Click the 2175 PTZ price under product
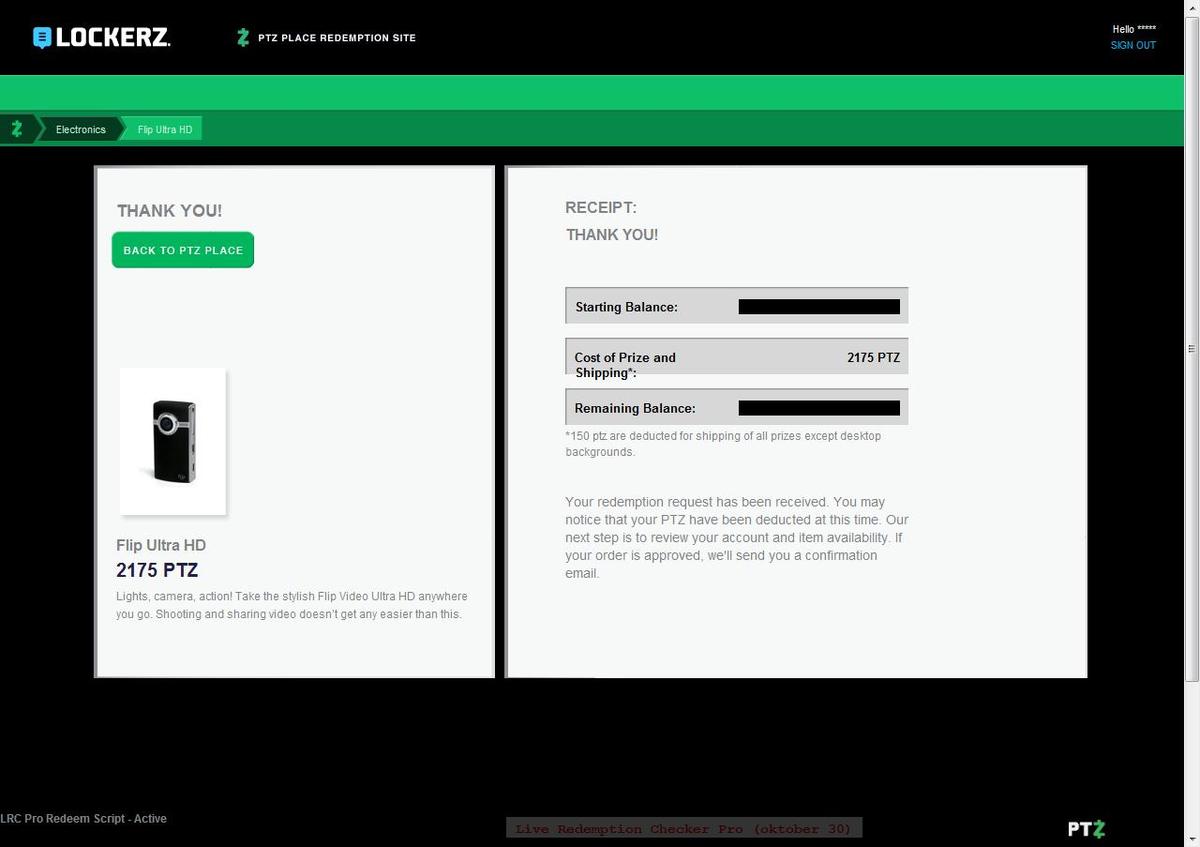 click(x=157, y=571)
